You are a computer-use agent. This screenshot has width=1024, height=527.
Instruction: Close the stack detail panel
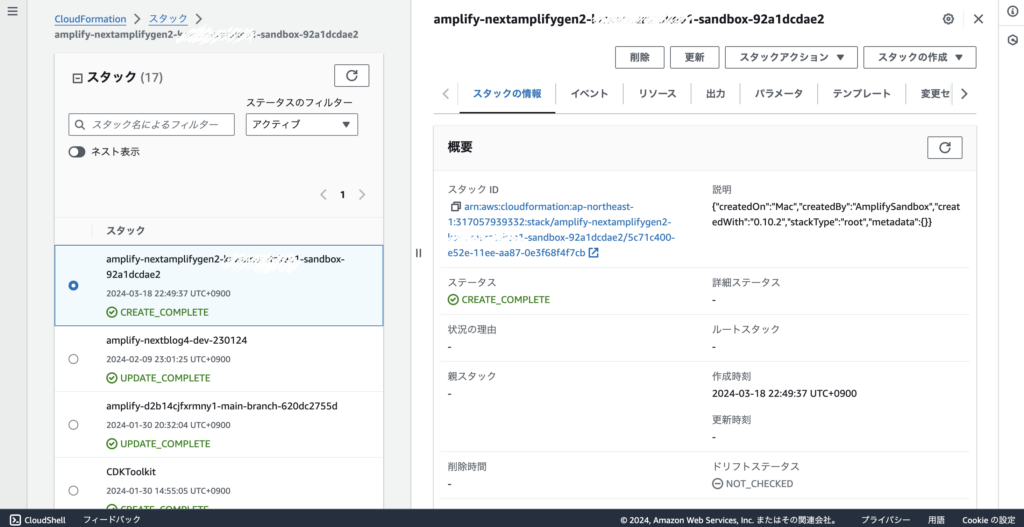[x=978, y=19]
